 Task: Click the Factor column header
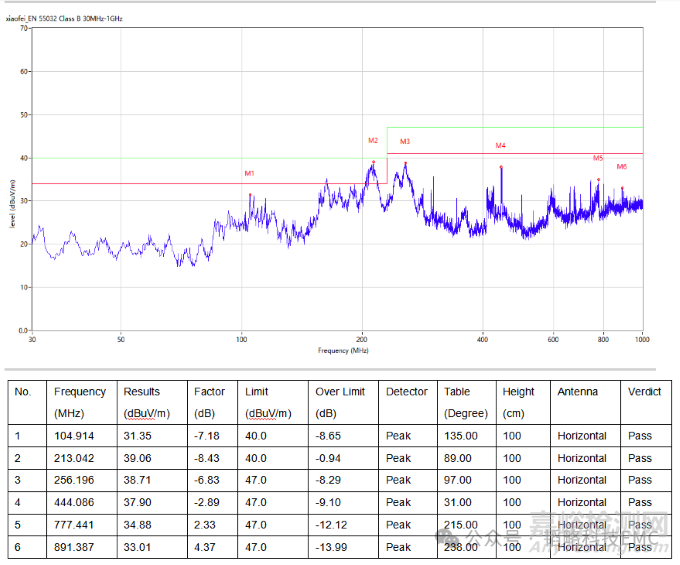[209, 392]
